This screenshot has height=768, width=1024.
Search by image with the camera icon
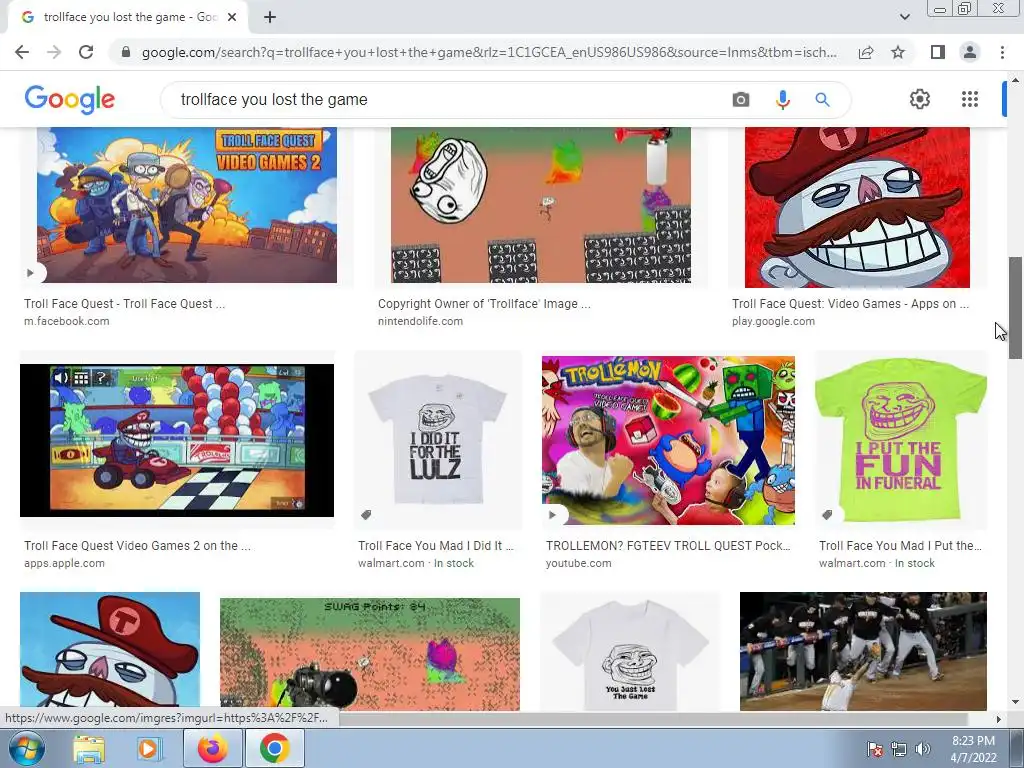pos(741,99)
